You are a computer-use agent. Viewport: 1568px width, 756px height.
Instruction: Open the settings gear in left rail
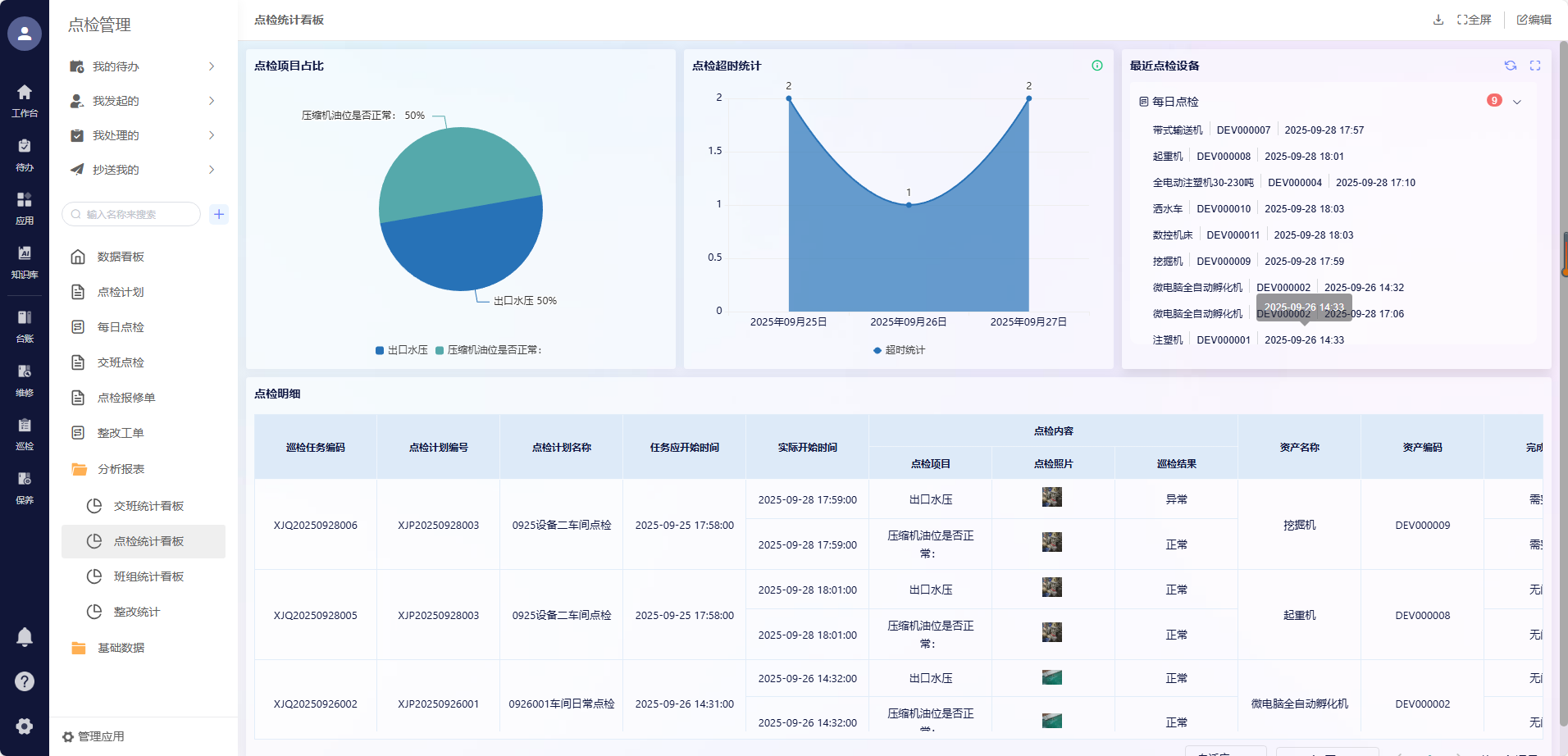(x=25, y=726)
